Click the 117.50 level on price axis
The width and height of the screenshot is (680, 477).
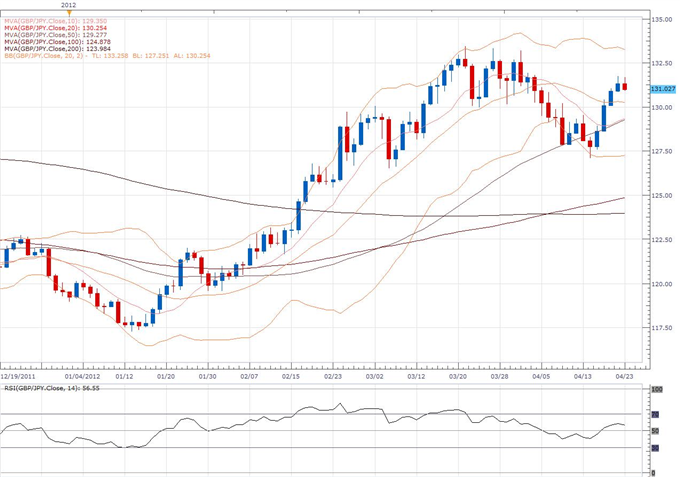click(x=661, y=327)
